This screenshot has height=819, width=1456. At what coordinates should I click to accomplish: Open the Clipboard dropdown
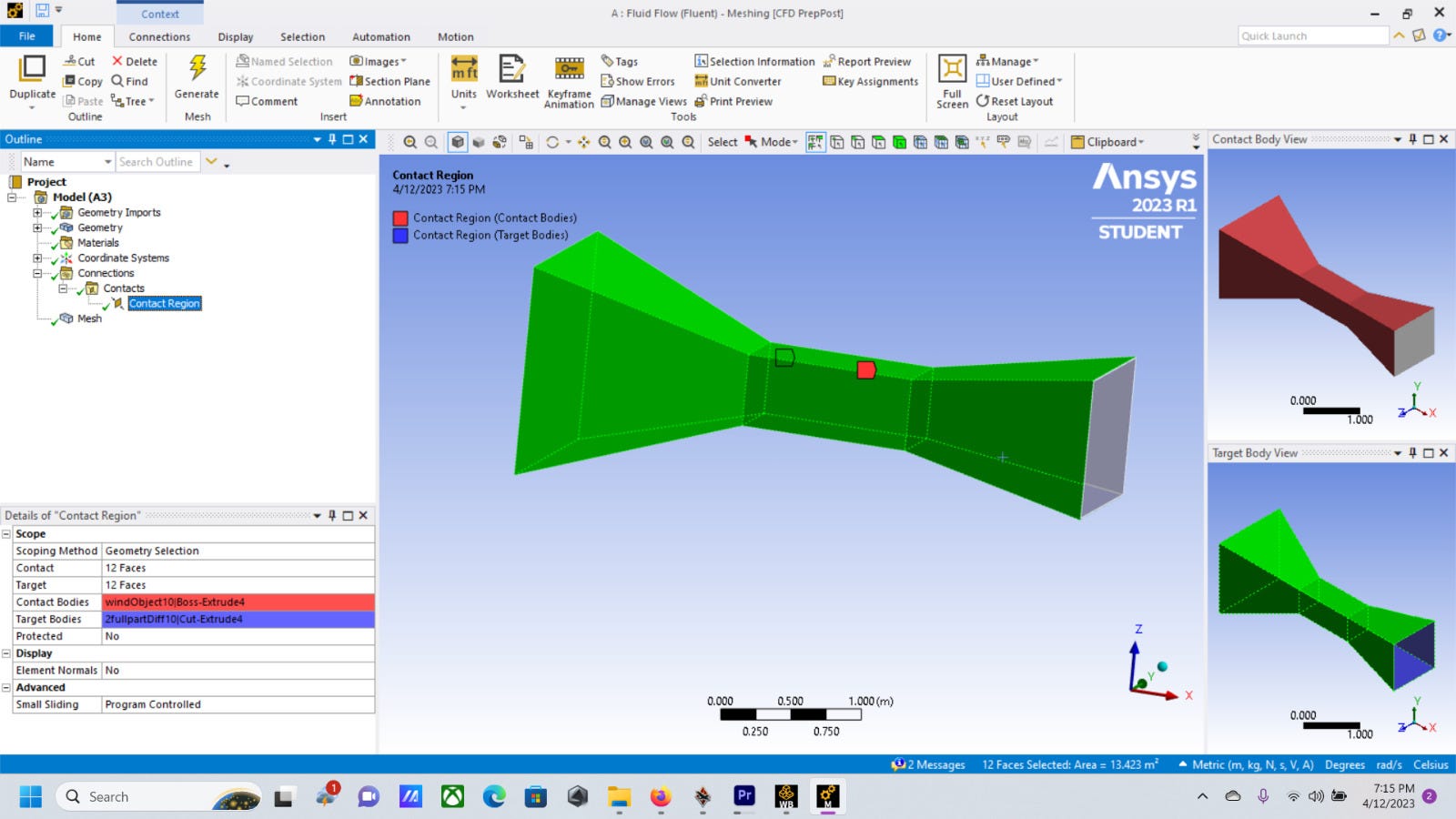pyautogui.click(x=1107, y=142)
